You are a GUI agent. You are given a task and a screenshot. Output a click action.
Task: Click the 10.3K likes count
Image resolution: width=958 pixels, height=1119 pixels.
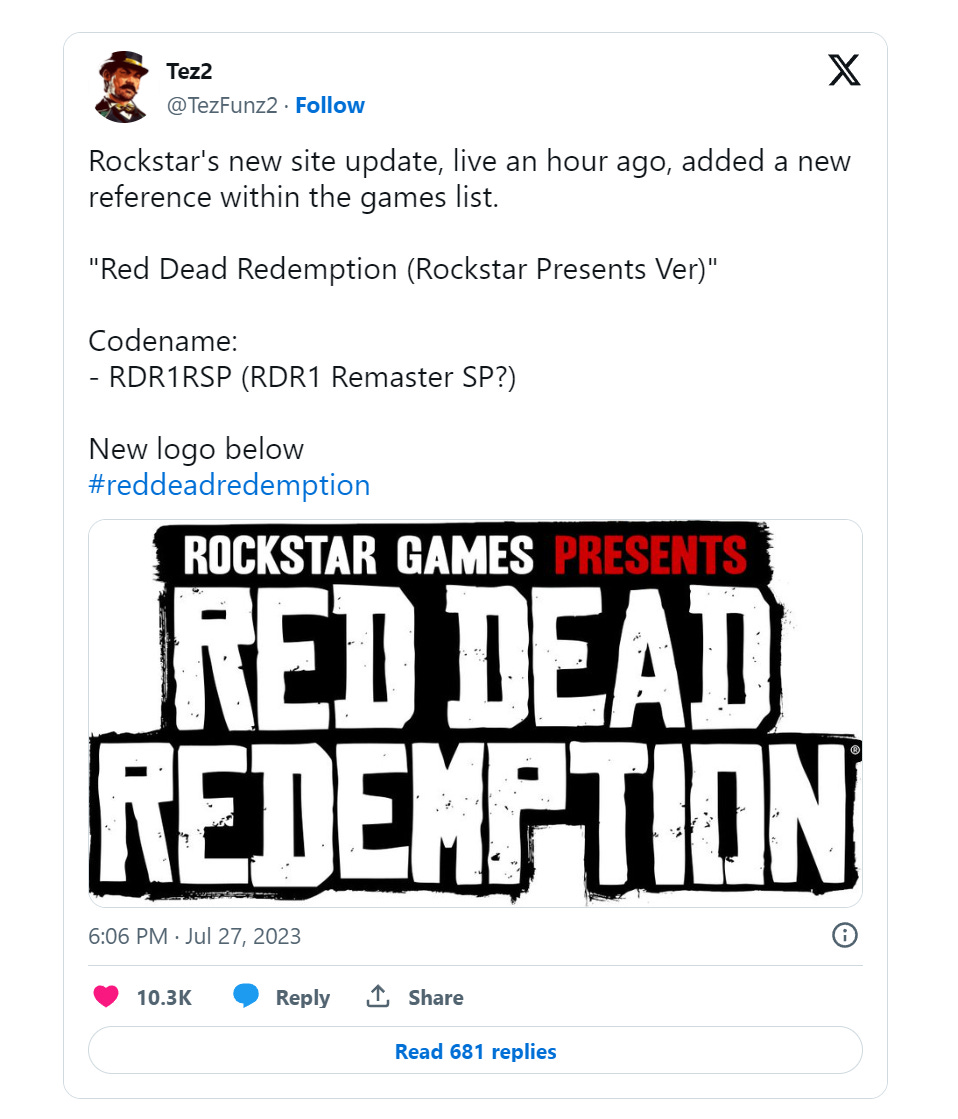click(x=164, y=997)
